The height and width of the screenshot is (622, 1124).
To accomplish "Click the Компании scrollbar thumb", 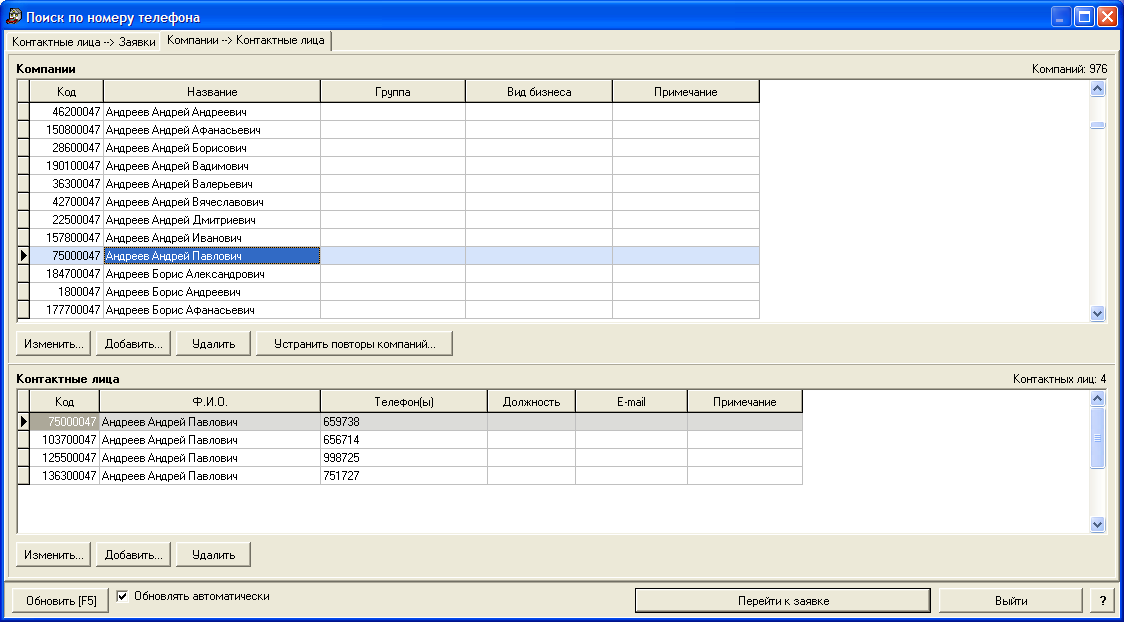I will click(1097, 125).
